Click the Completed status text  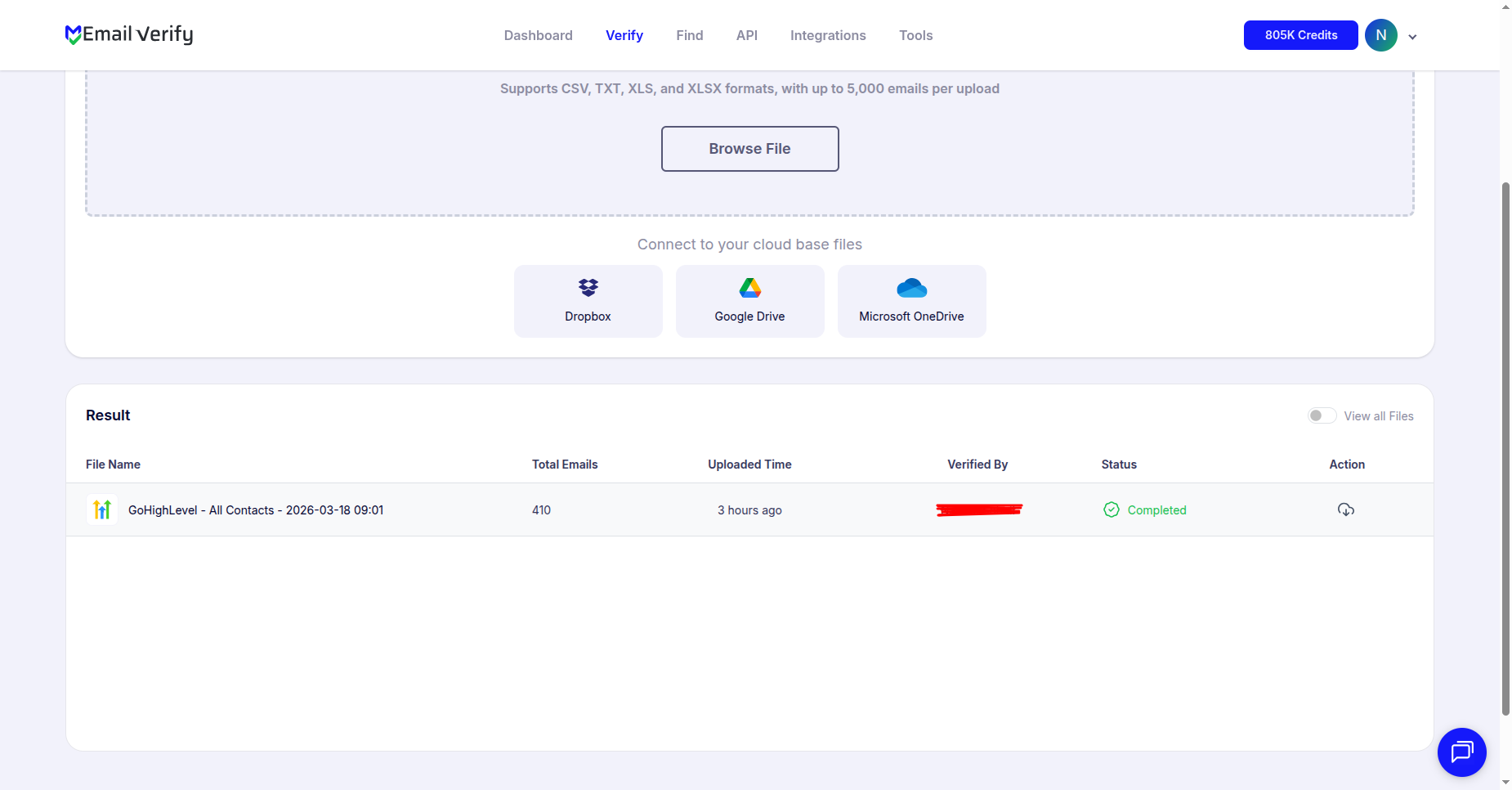pyautogui.click(x=1156, y=509)
